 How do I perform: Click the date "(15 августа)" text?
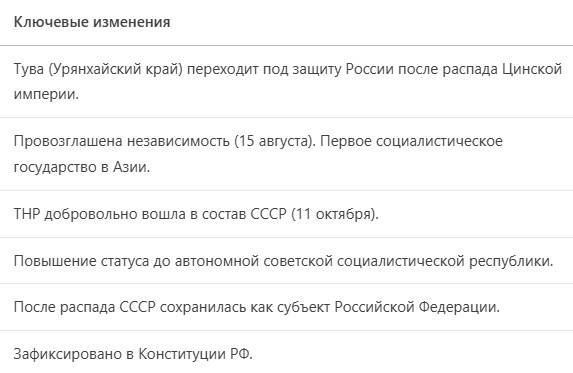point(275,141)
